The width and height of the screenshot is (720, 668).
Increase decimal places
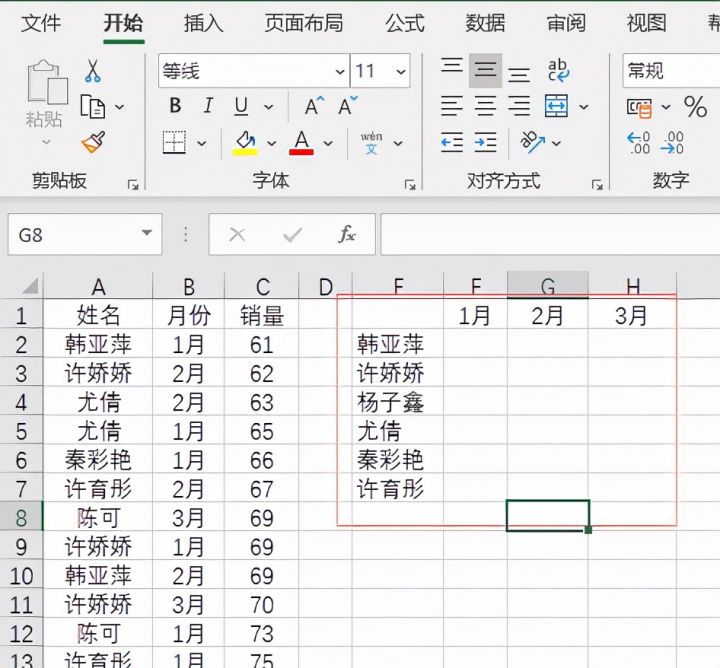tap(639, 143)
